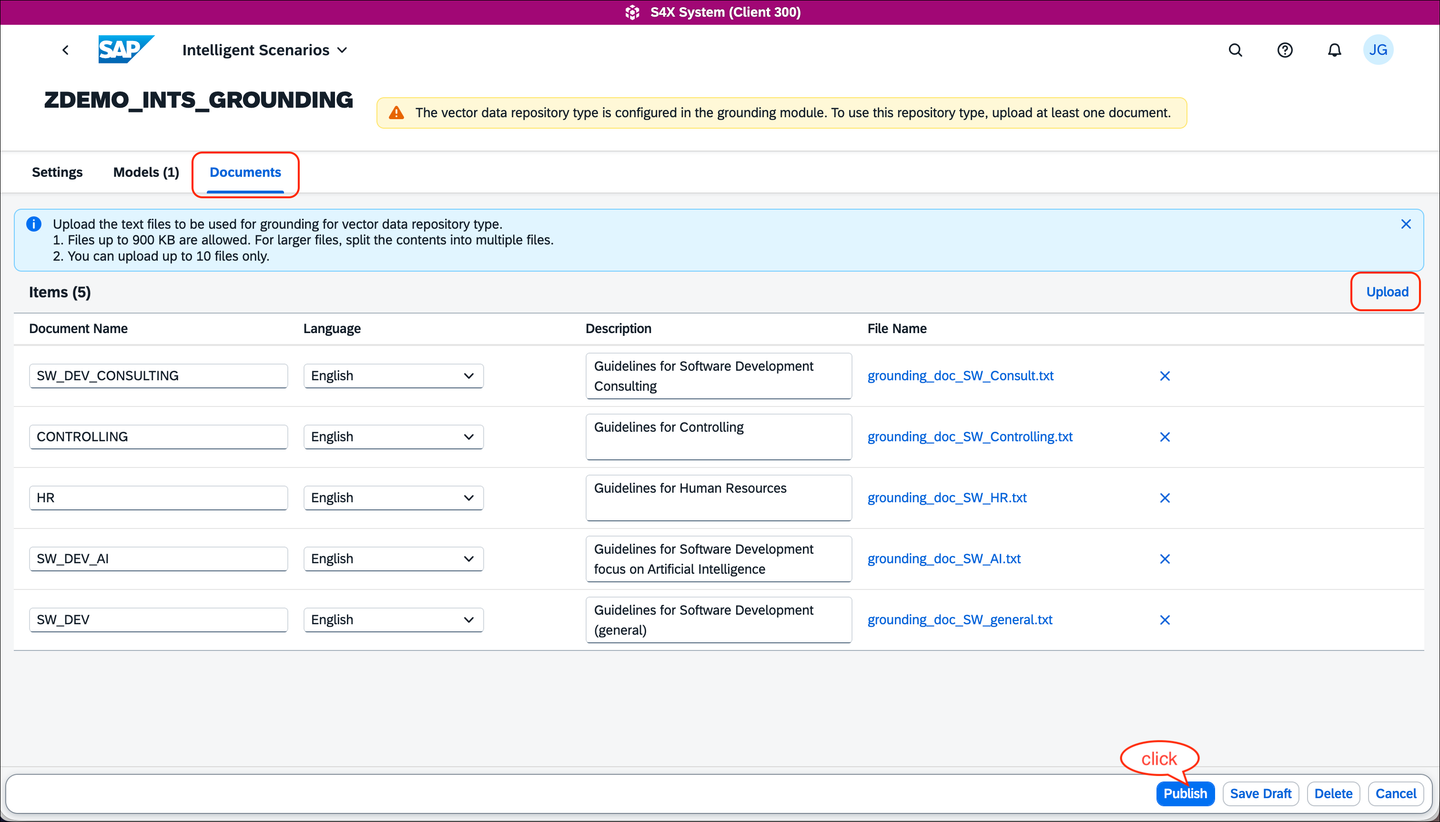Open notifications bell icon

(x=1334, y=50)
